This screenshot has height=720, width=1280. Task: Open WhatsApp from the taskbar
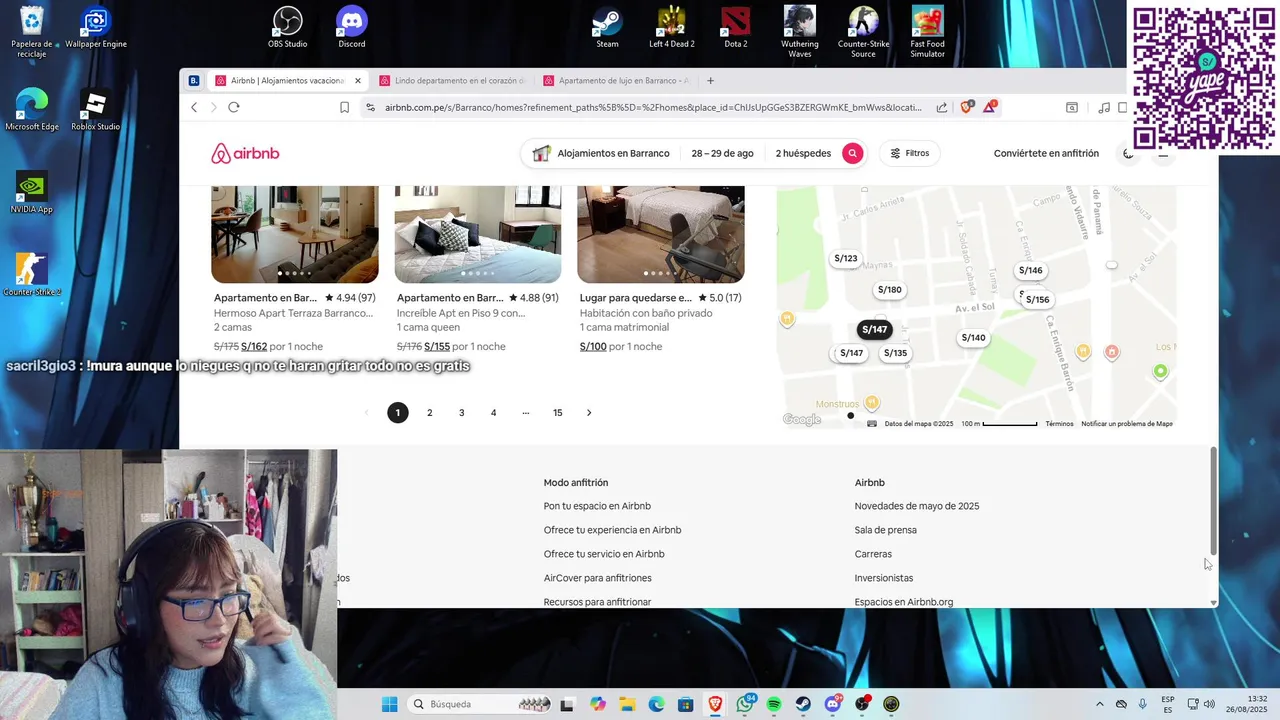(745, 704)
